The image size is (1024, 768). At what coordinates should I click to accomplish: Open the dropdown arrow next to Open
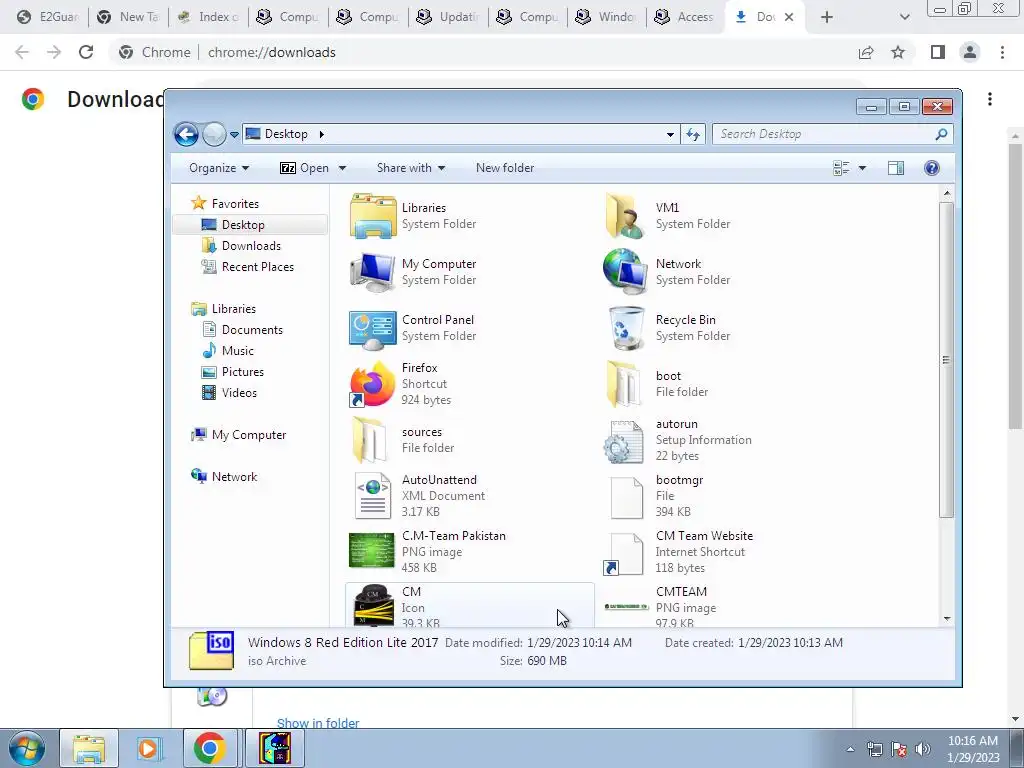tap(342, 168)
